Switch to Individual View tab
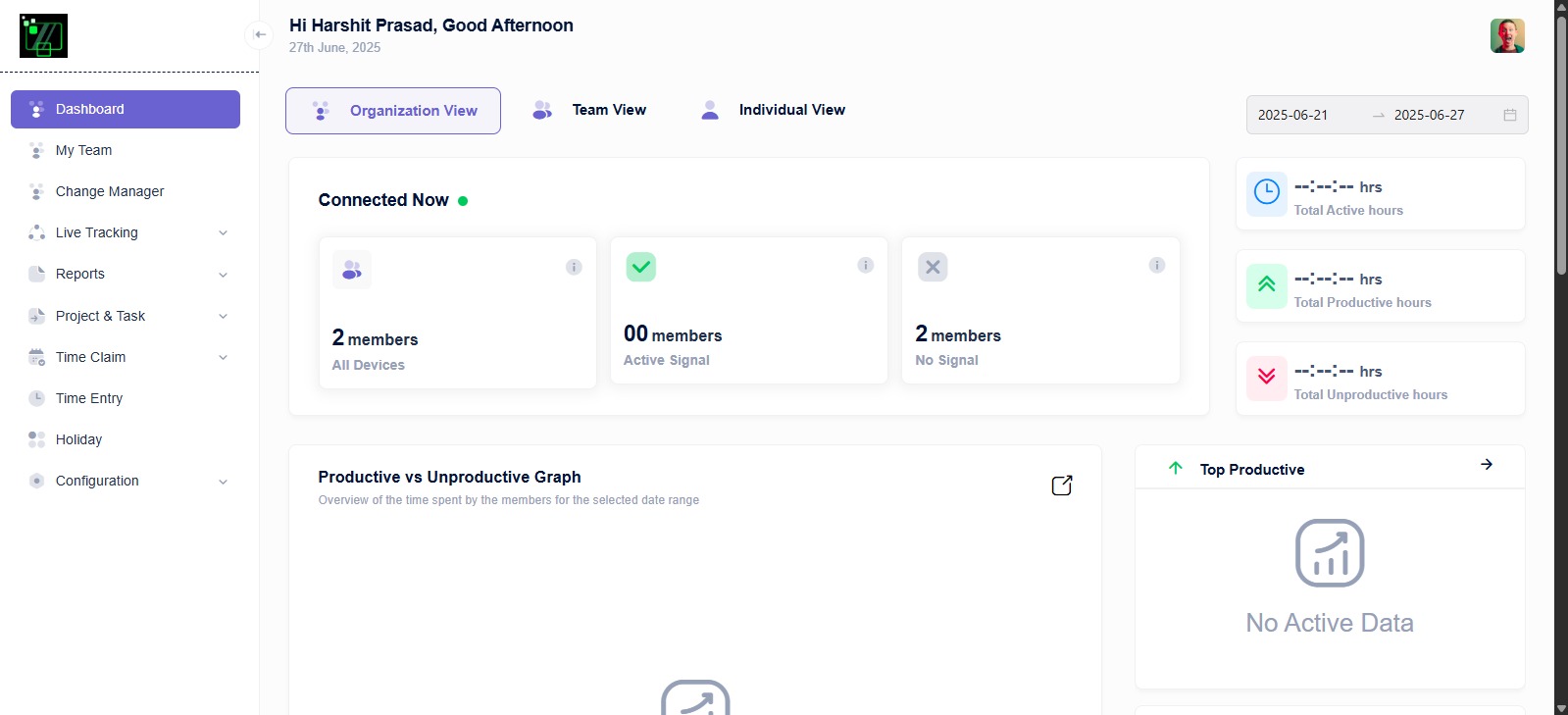 (x=773, y=110)
